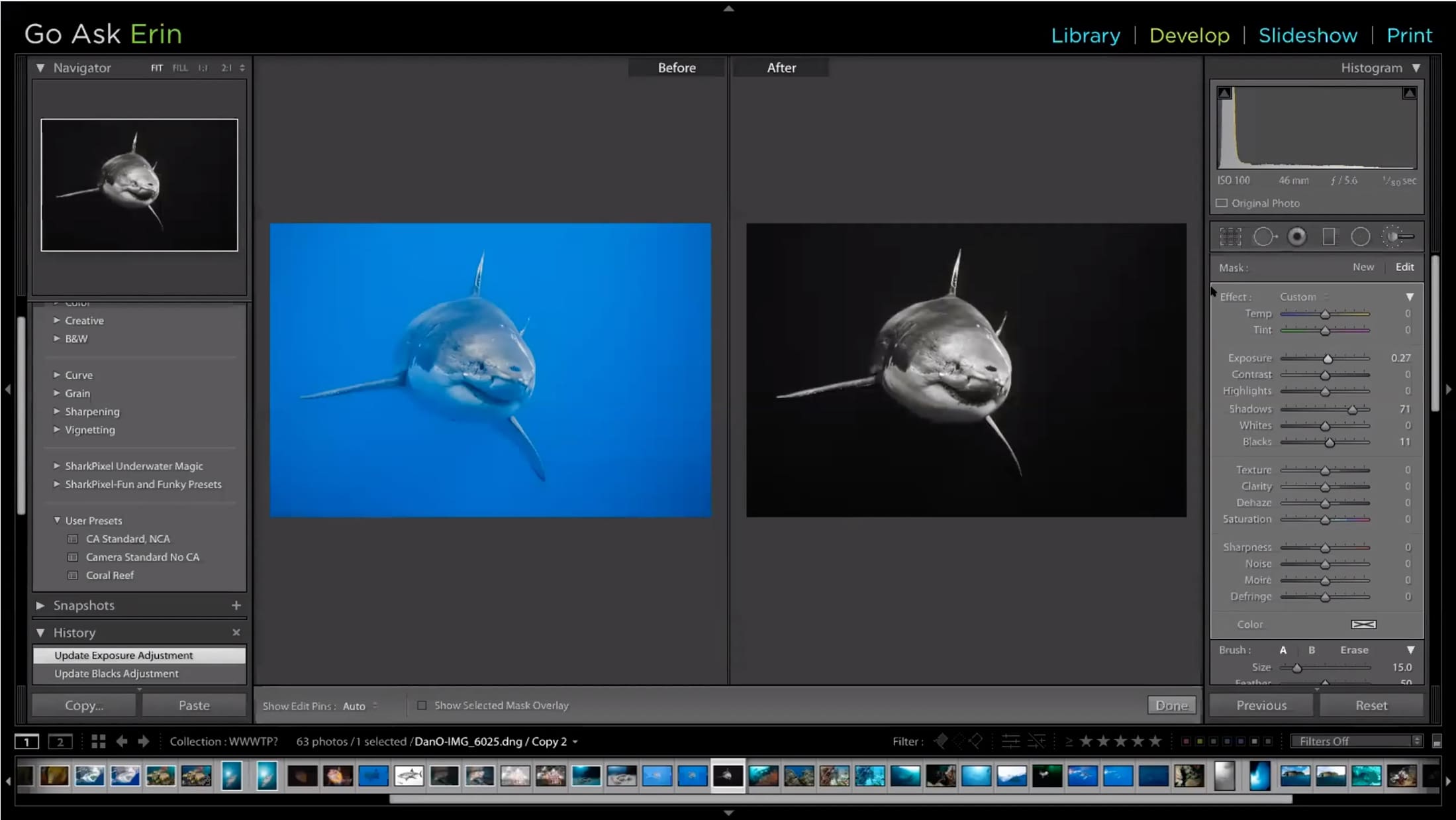The height and width of the screenshot is (820, 1456).
Task: Add a new snapshot with plus icon
Action: 236,605
